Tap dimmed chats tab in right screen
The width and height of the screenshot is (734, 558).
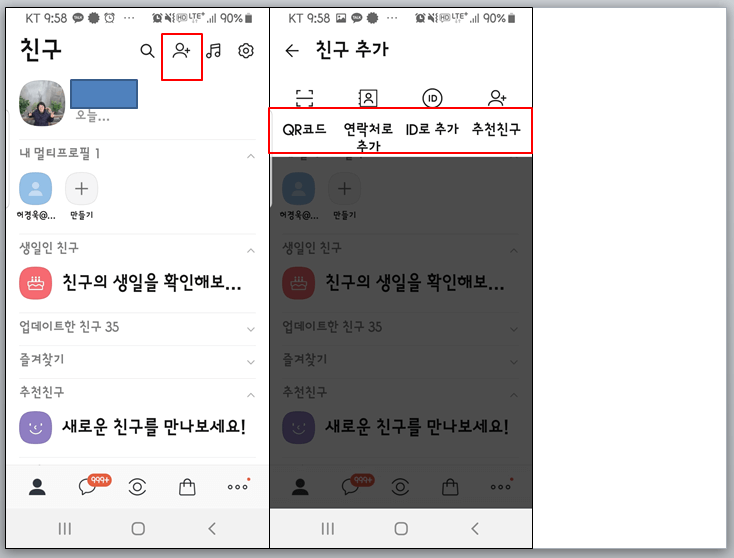[357, 485]
